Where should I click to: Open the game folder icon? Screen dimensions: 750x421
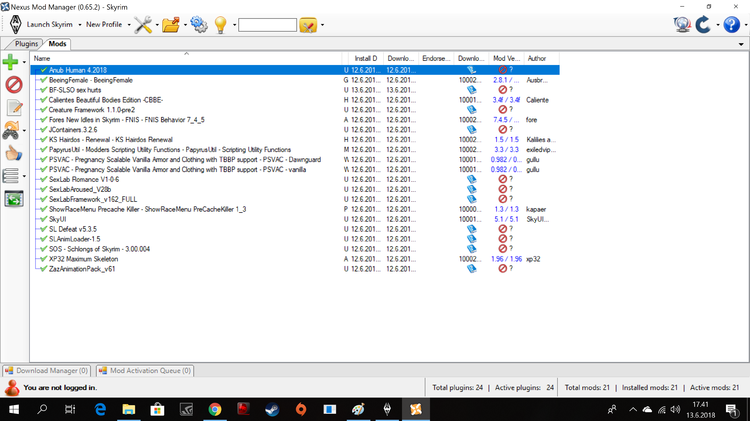click(171, 24)
